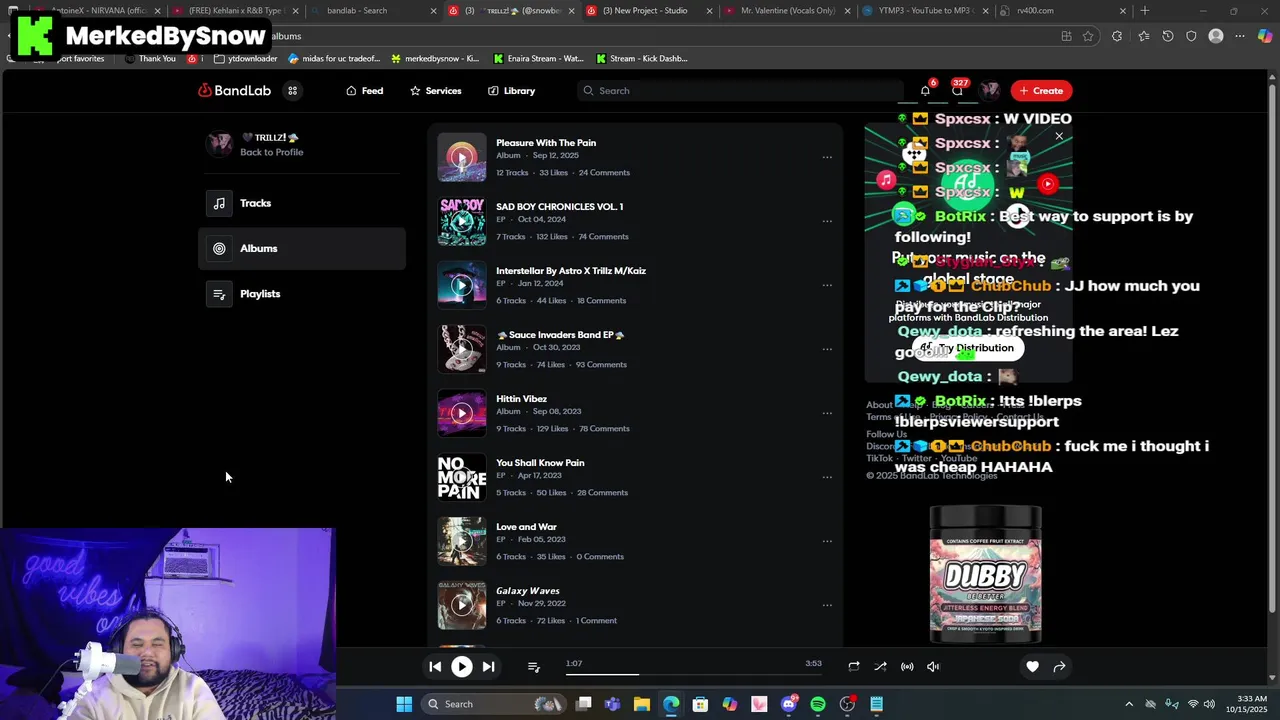Screen dimensions: 1280x720
Task: Click the profile avatar in BandLab header
Action: point(990,91)
